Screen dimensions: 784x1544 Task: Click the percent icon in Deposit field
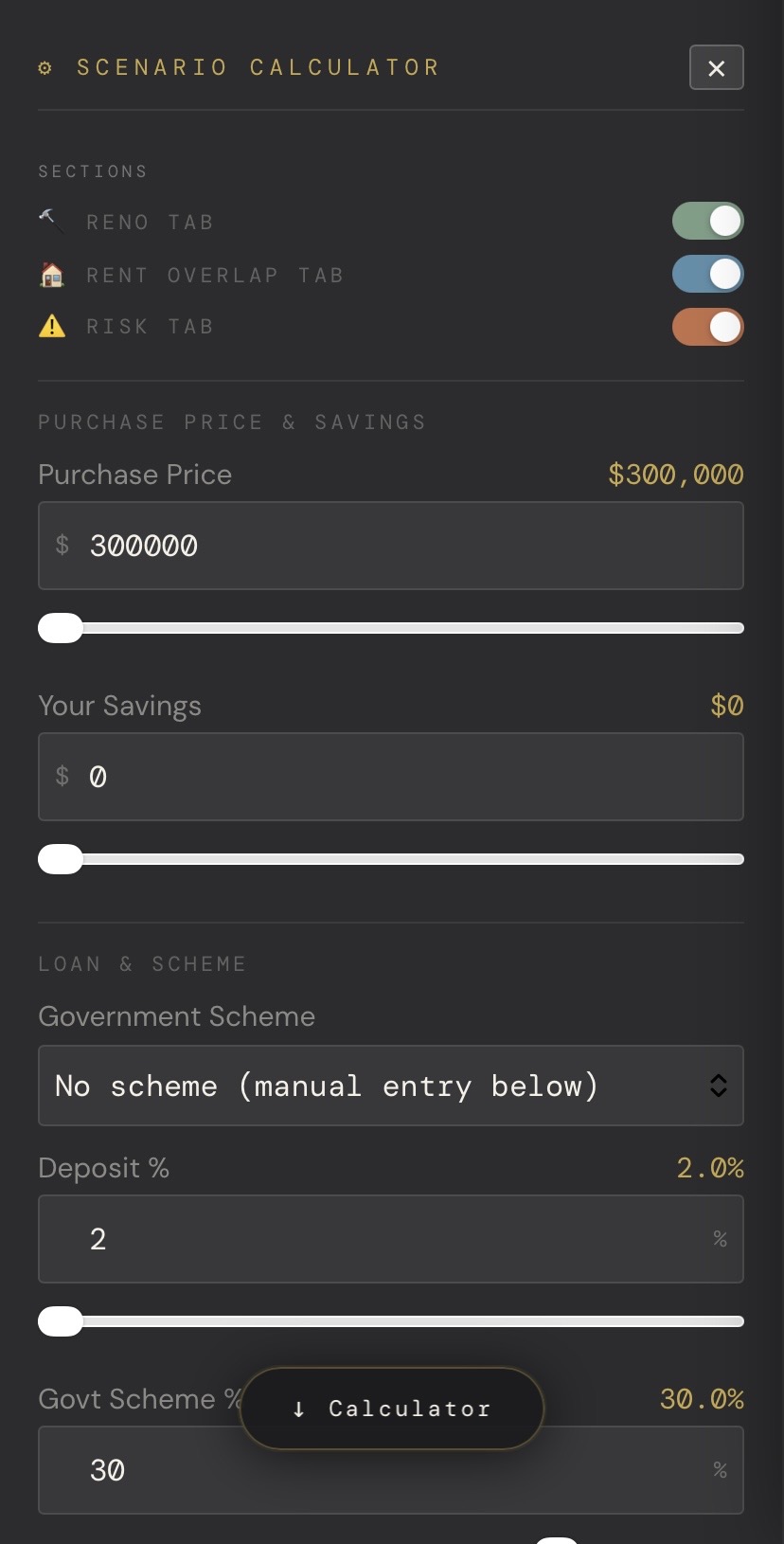pyautogui.click(x=720, y=1238)
